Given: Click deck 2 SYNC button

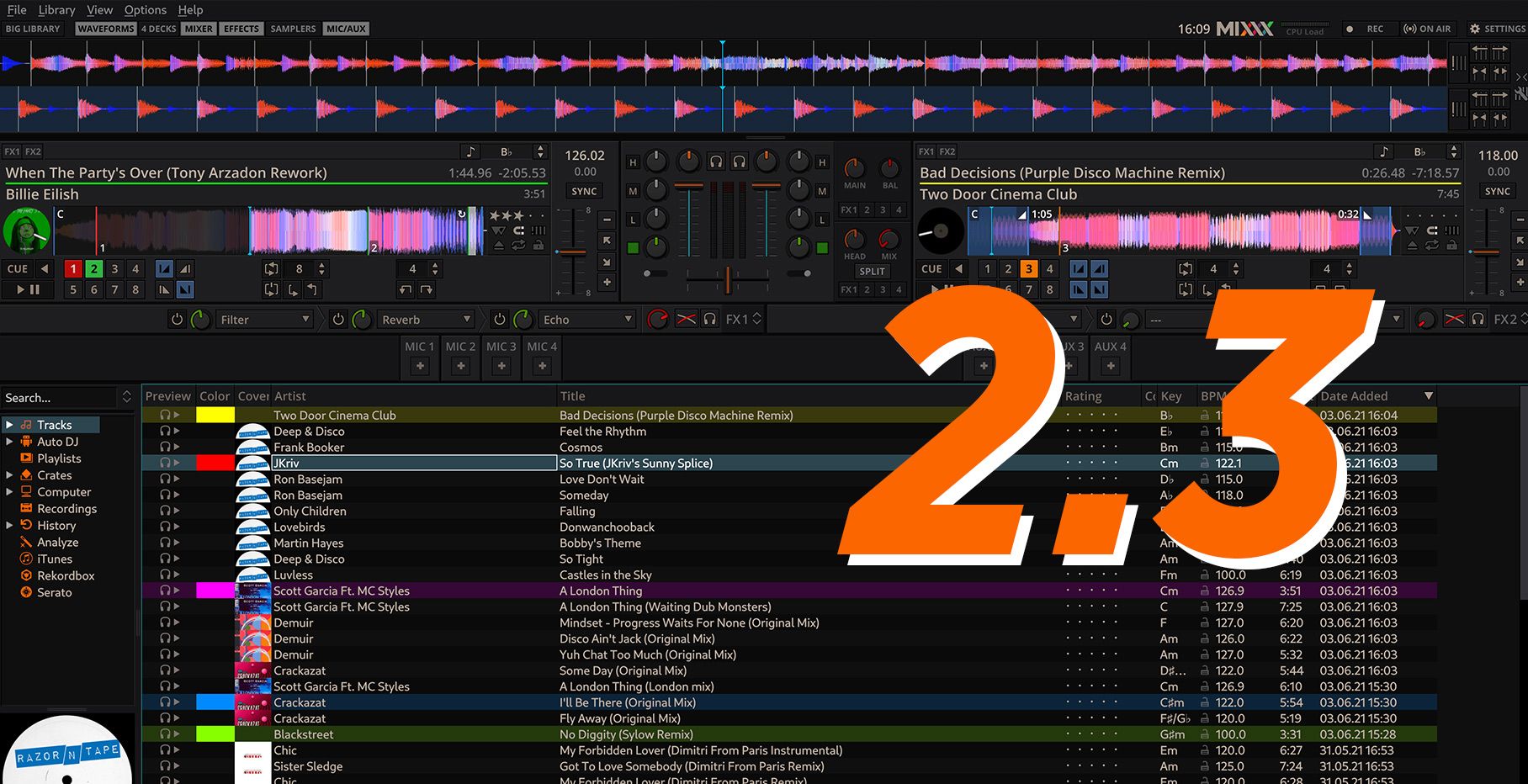Looking at the screenshot, I should [1497, 192].
